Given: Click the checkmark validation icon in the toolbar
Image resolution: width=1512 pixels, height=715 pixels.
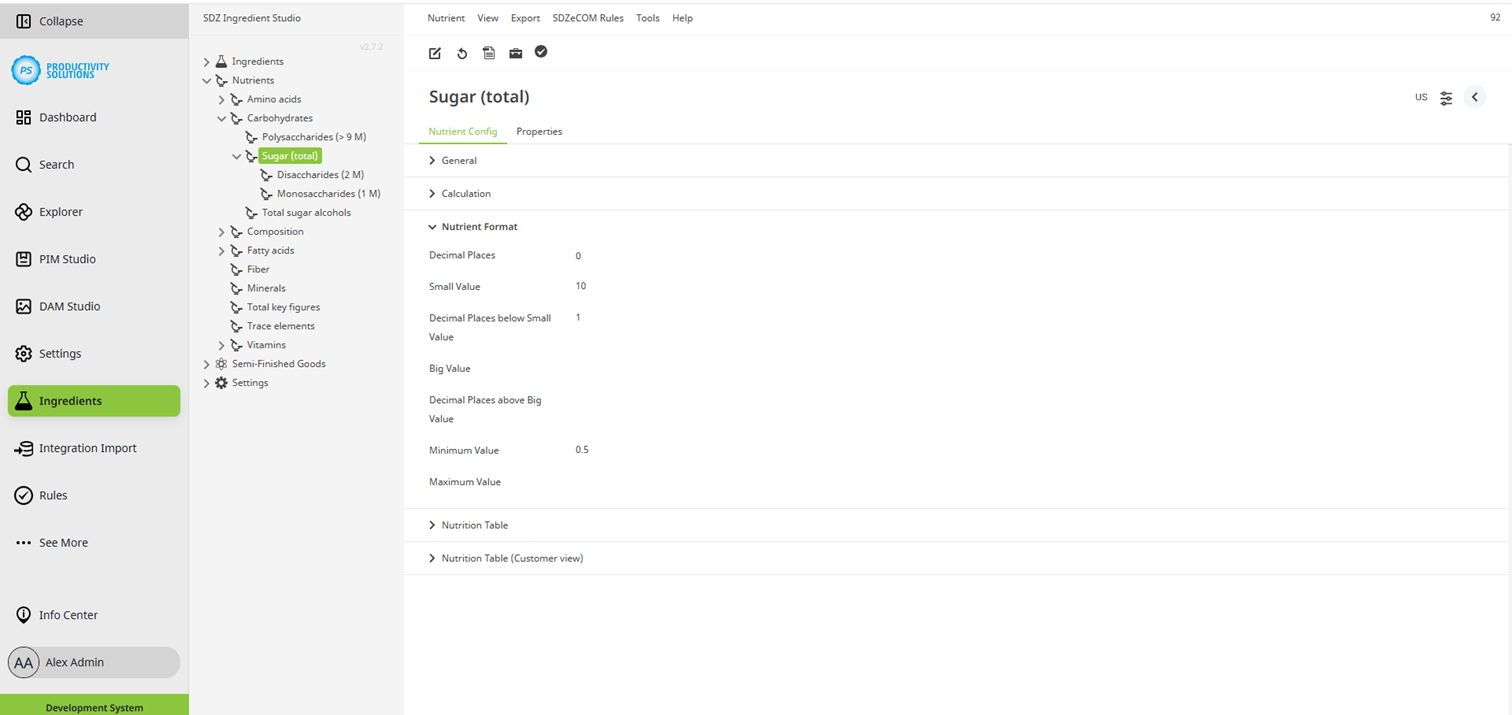Looking at the screenshot, I should coord(541,52).
